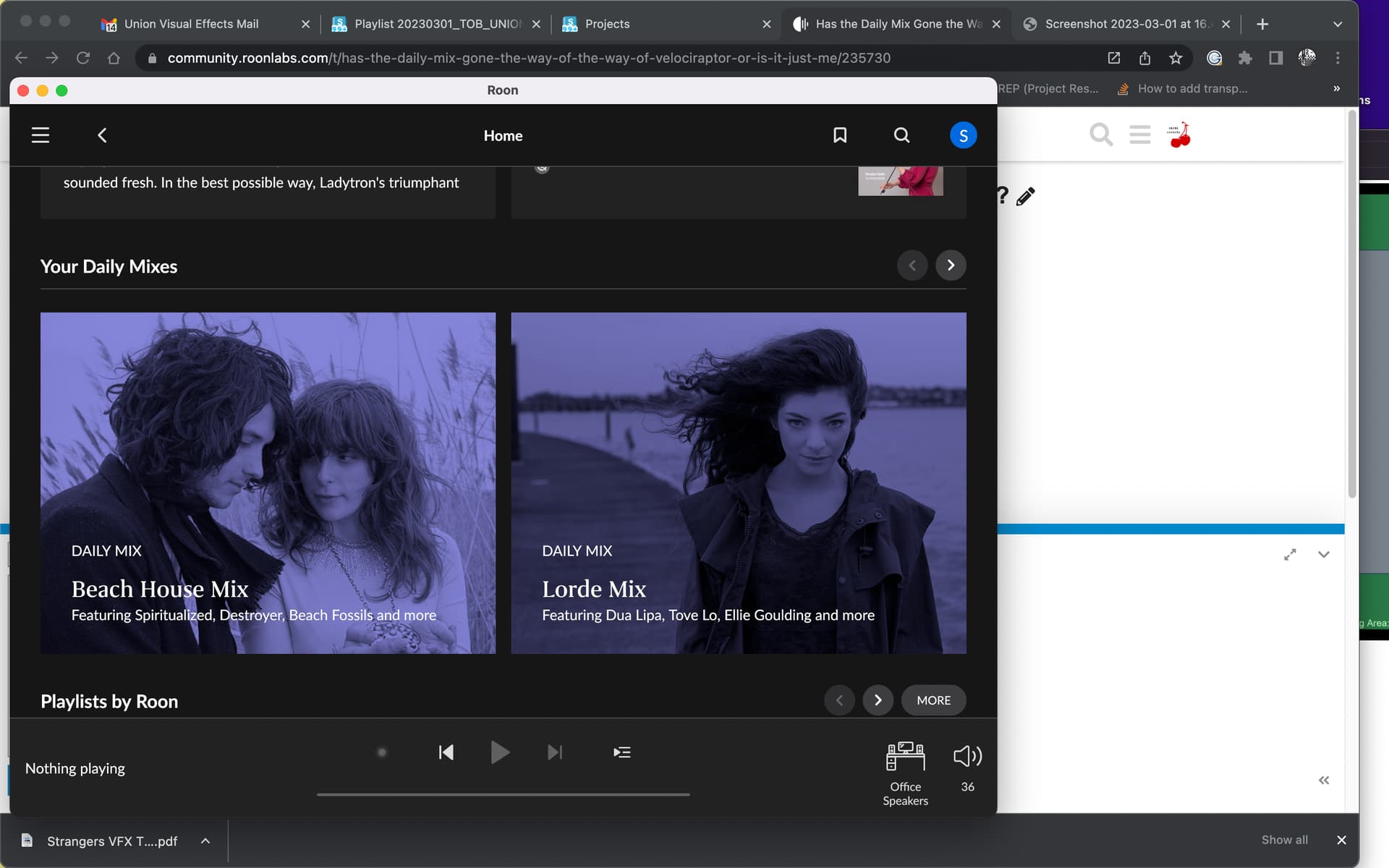Collapse the composer panel with down chevron
This screenshot has width=1389, height=868.
click(1323, 555)
